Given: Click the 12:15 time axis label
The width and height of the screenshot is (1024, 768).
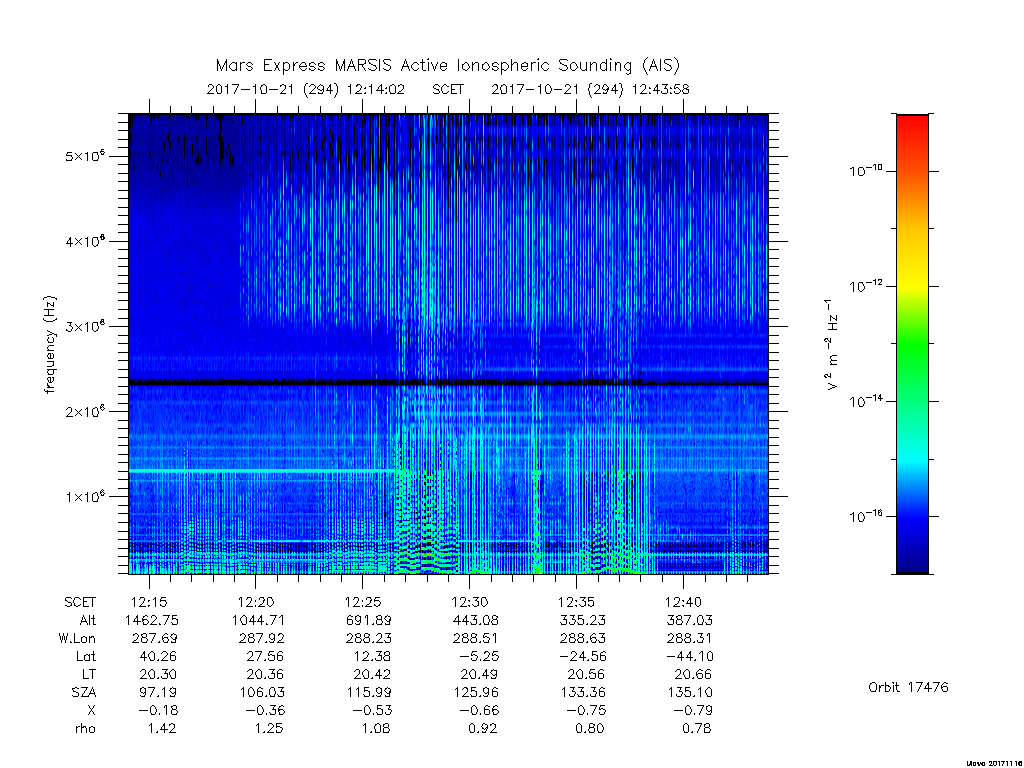Looking at the screenshot, I should tap(150, 602).
